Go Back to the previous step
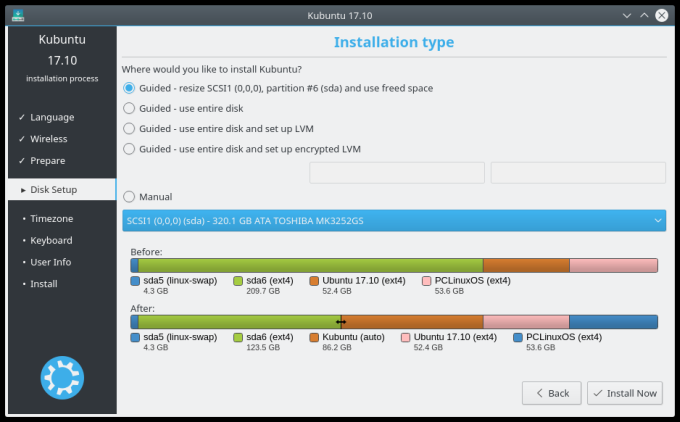This screenshot has width=680, height=422. pyautogui.click(x=551, y=393)
